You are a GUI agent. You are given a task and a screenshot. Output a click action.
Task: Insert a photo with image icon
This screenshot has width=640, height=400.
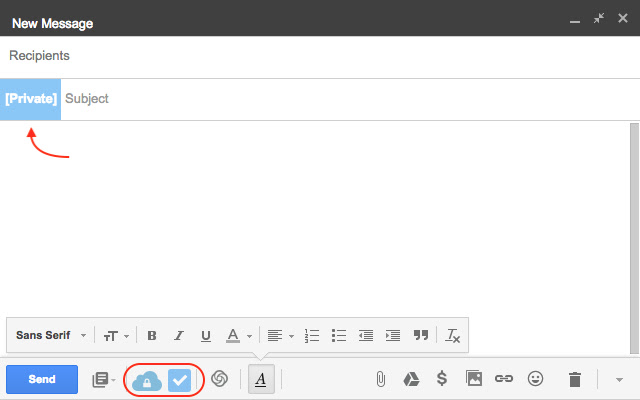474,378
